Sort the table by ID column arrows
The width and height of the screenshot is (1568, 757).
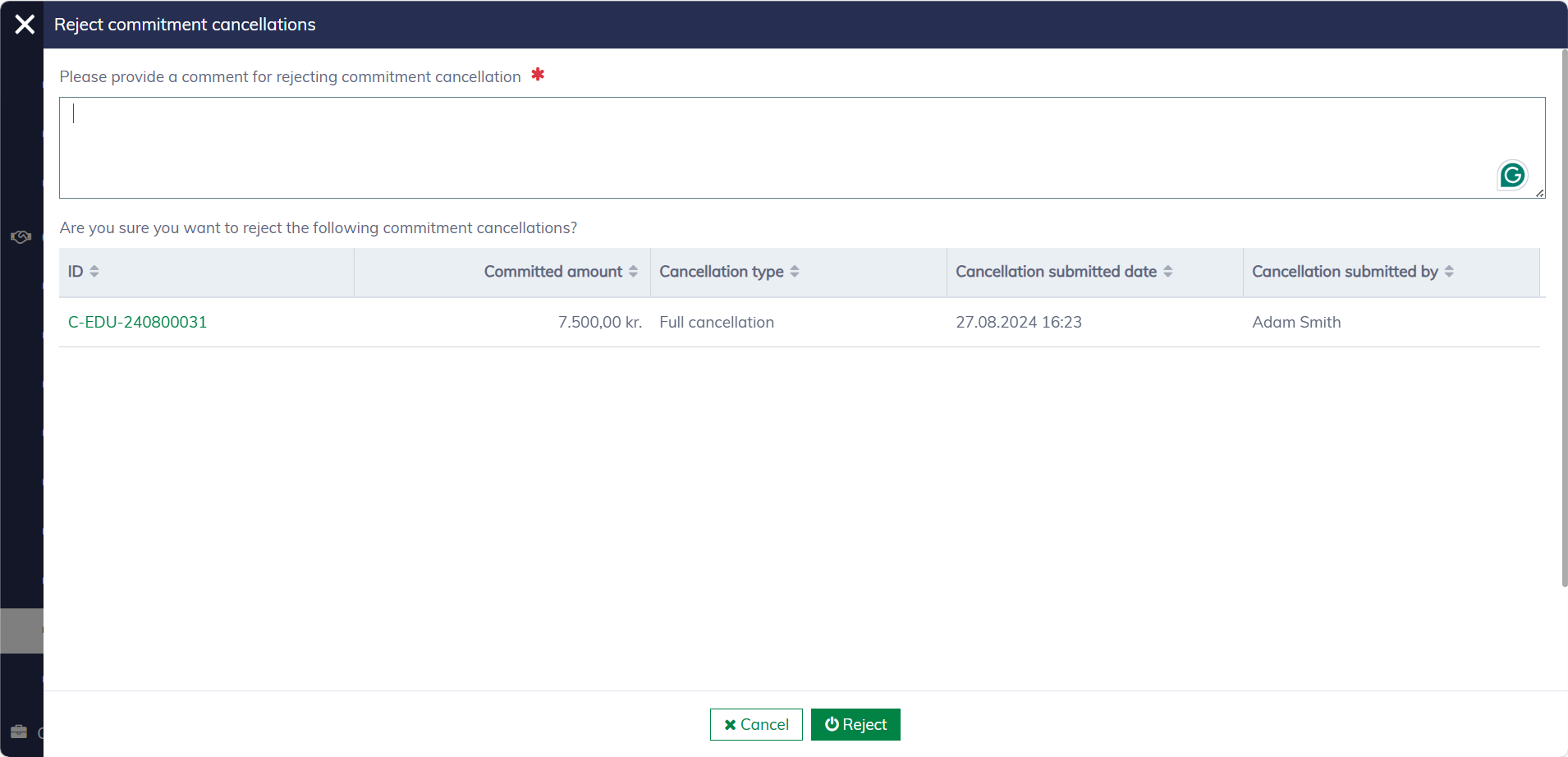pyautogui.click(x=94, y=272)
